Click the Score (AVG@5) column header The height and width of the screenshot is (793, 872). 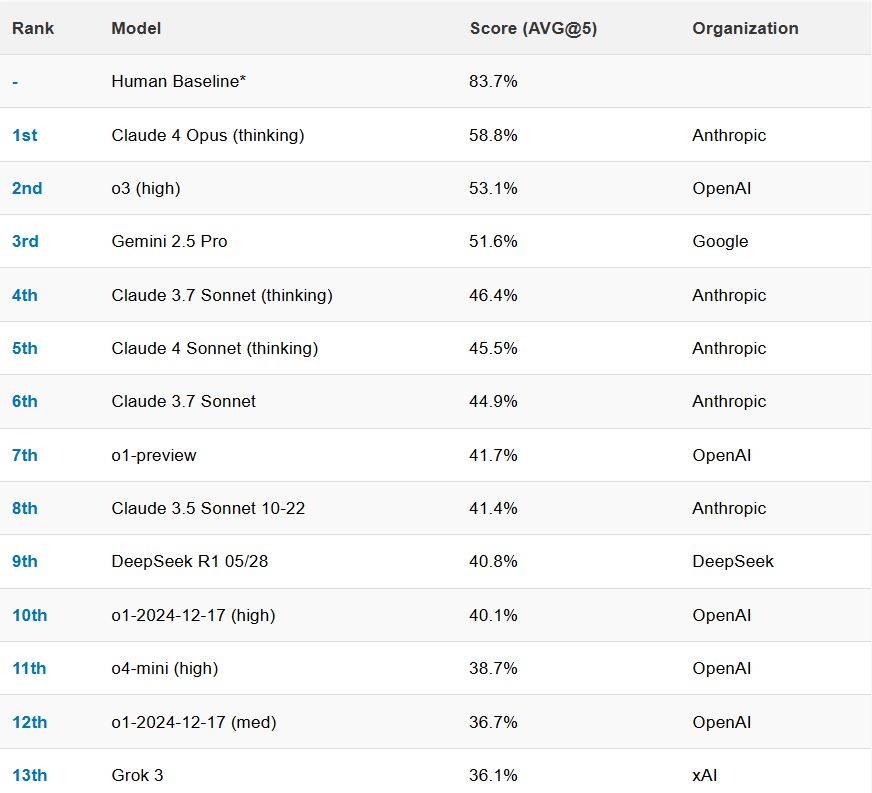coord(533,28)
